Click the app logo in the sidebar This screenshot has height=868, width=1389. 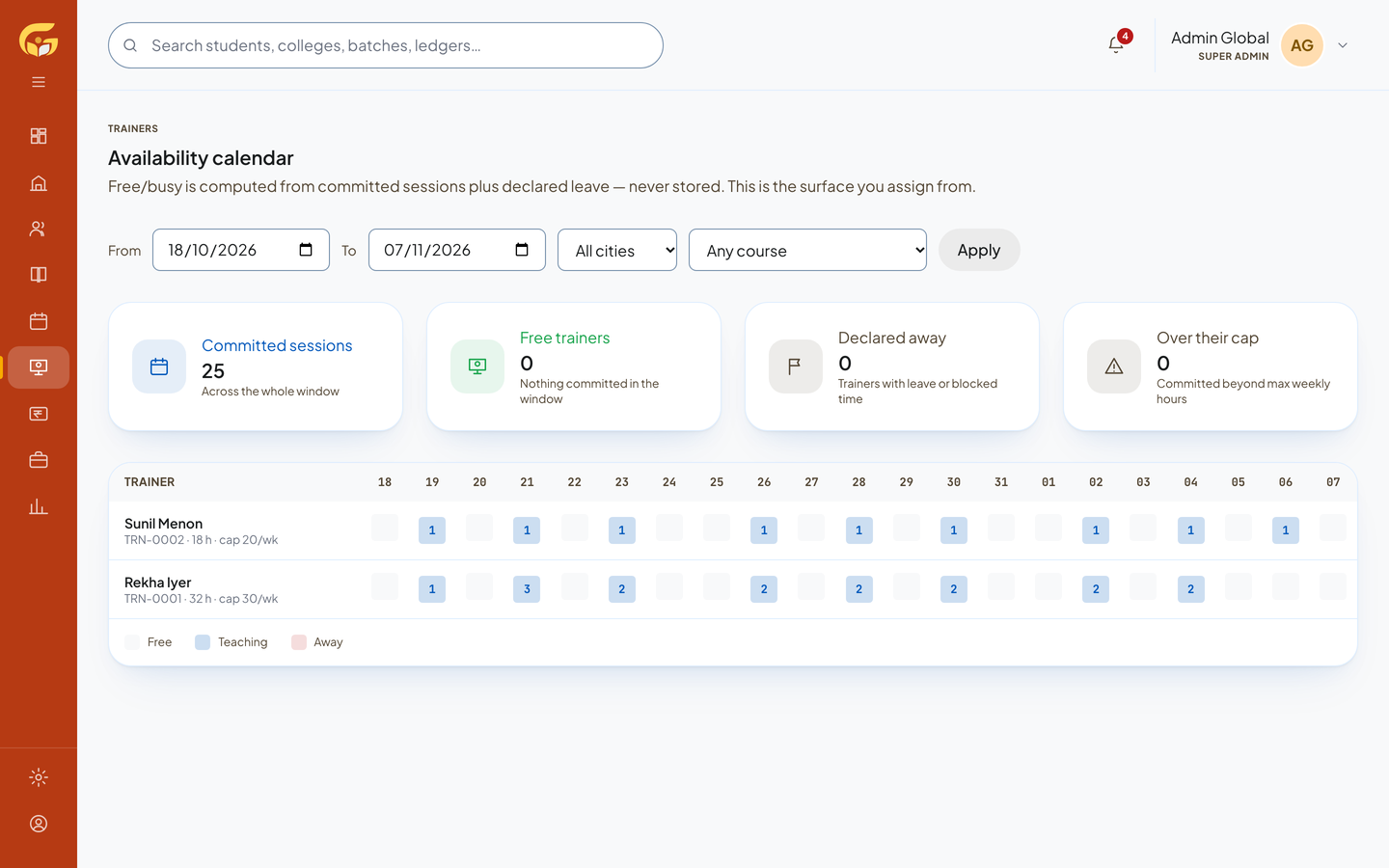pos(39,41)
